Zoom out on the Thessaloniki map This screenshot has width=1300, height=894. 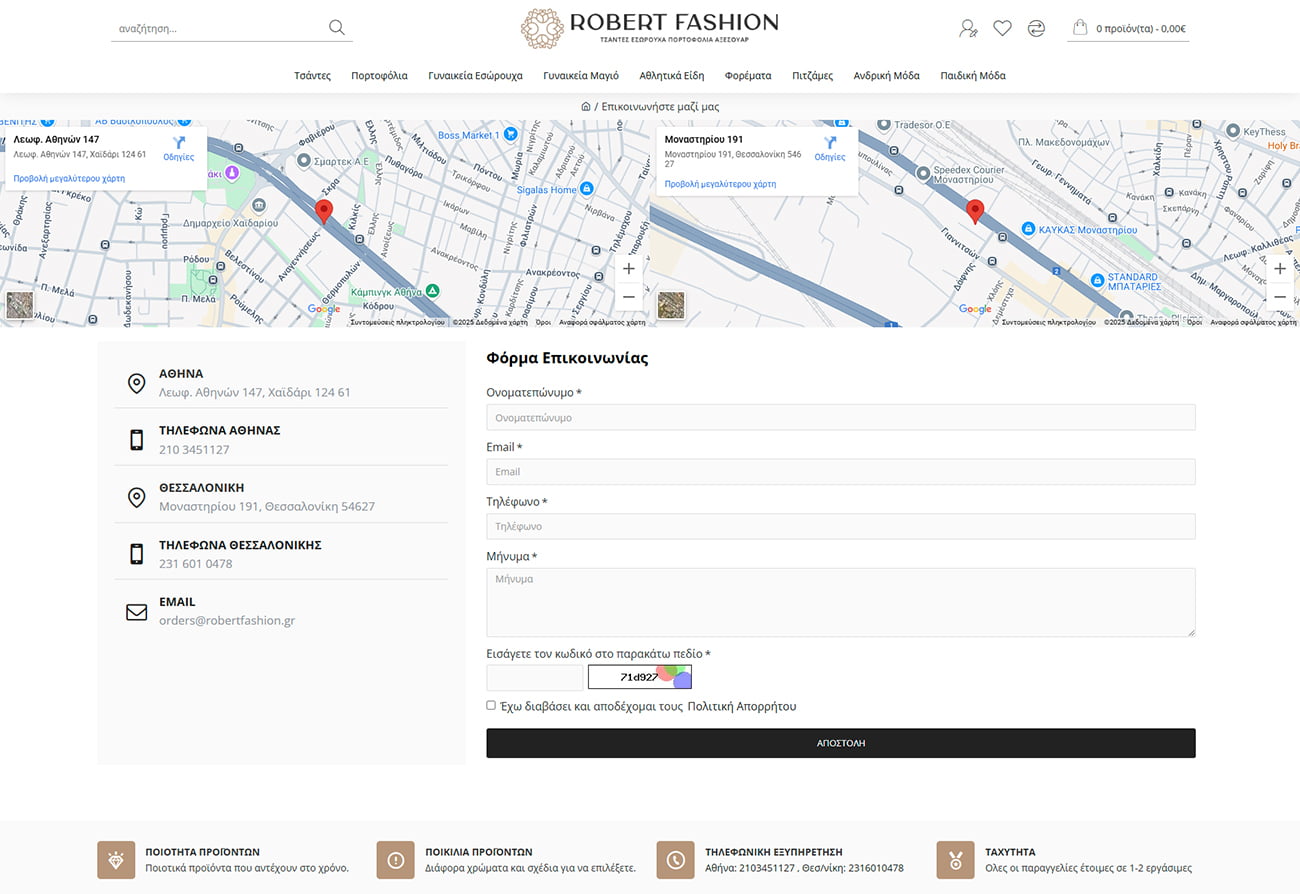[1280, 297]
